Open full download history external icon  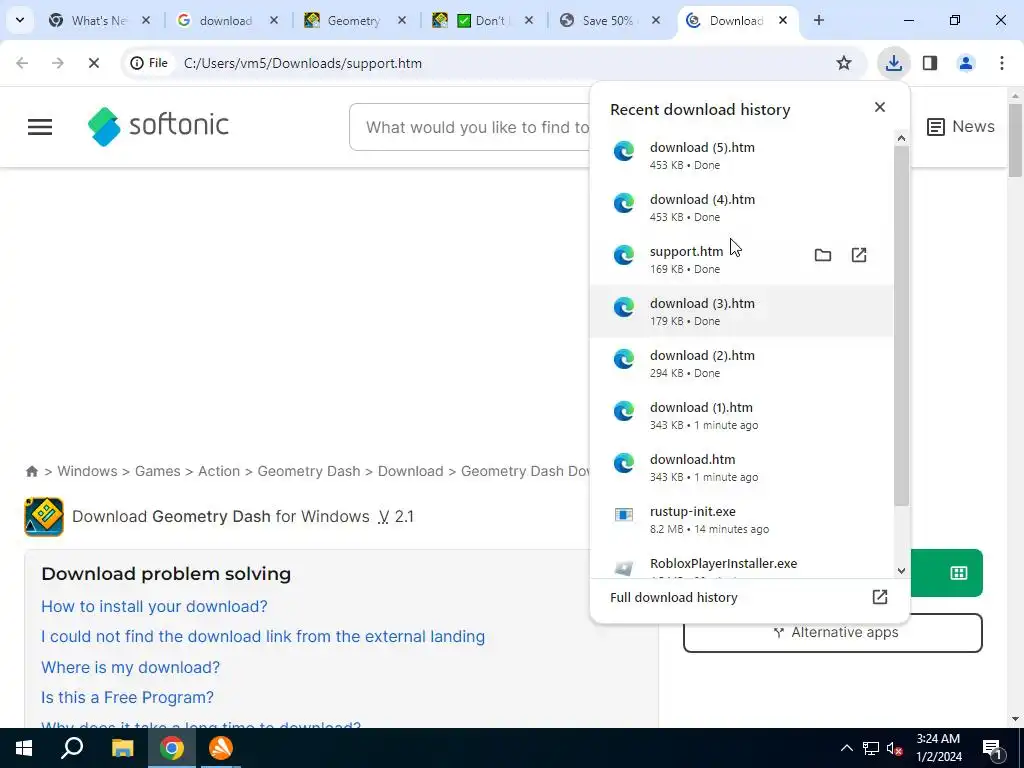point(880,597)
